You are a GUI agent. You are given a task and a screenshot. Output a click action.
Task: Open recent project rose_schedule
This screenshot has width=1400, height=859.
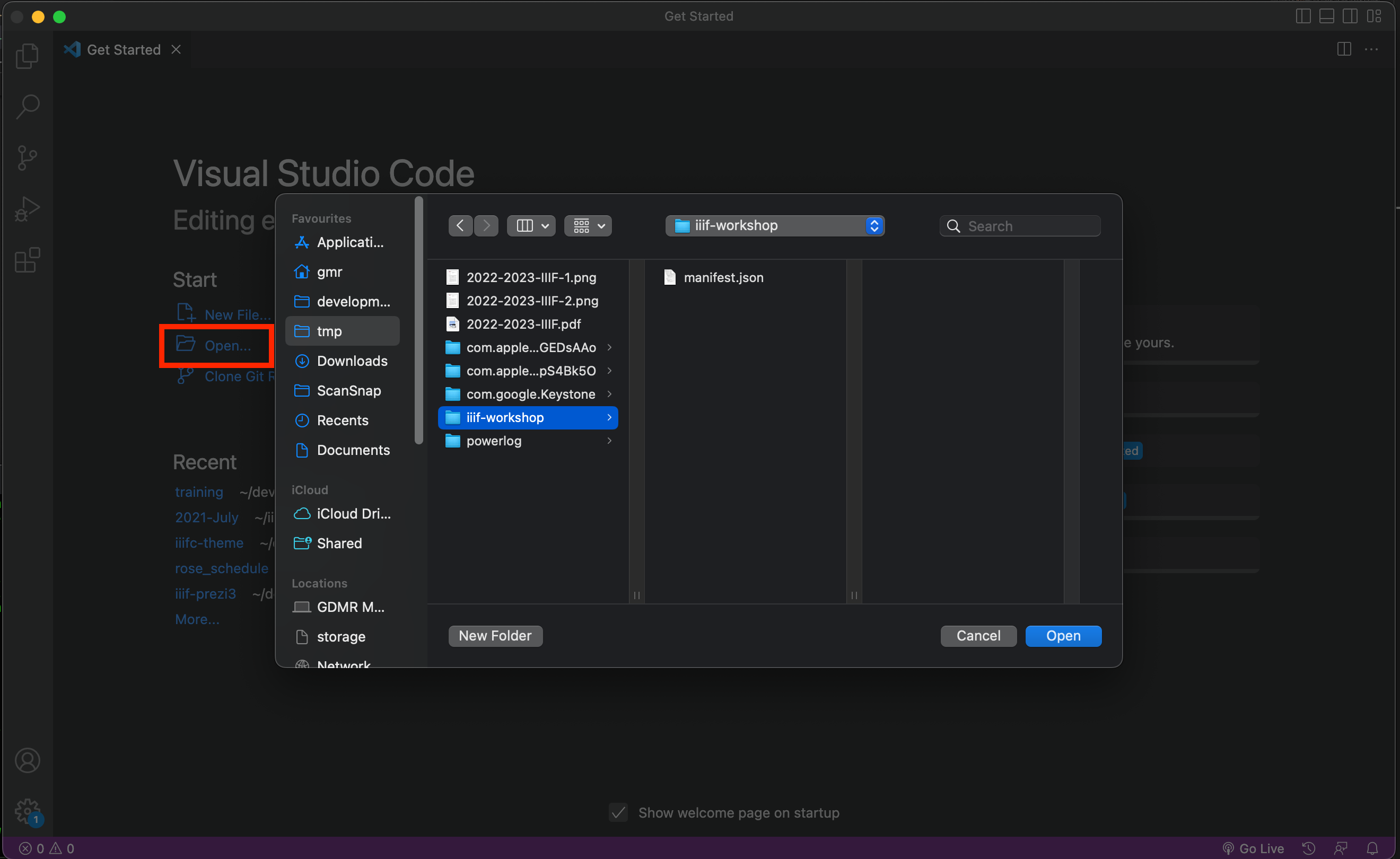(x=222, y=568)
